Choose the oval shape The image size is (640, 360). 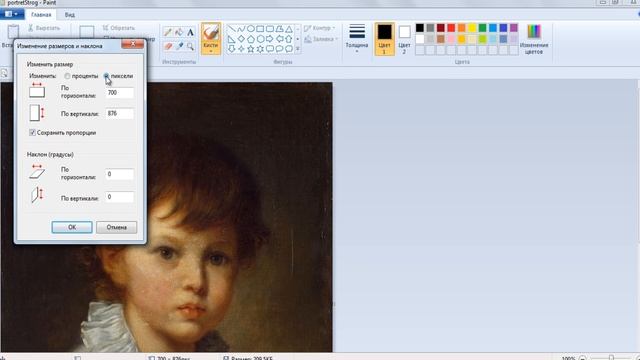(251, 29)
